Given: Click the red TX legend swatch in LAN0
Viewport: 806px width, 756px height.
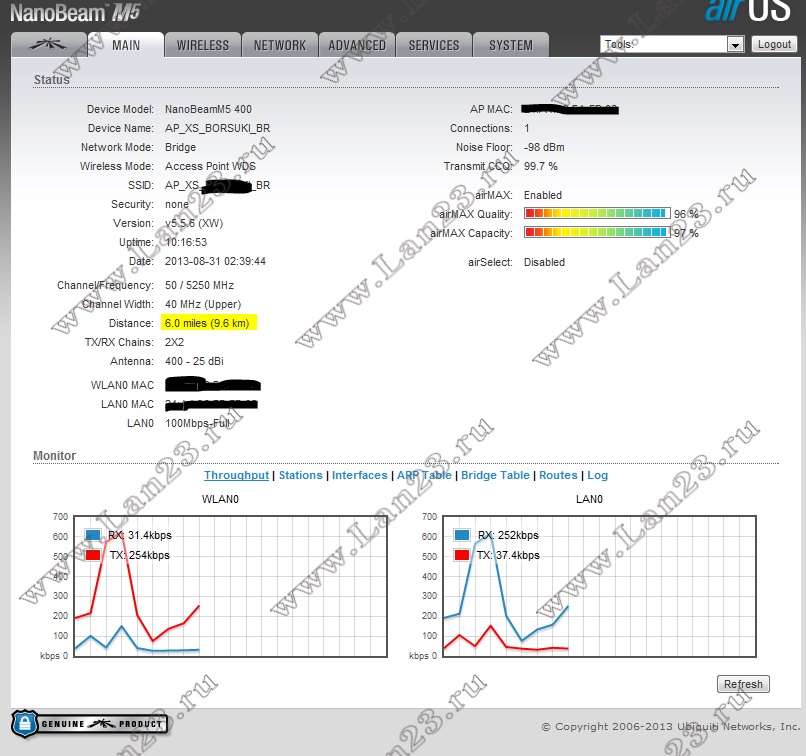Looking at the screenshot, I should point(462,555).
